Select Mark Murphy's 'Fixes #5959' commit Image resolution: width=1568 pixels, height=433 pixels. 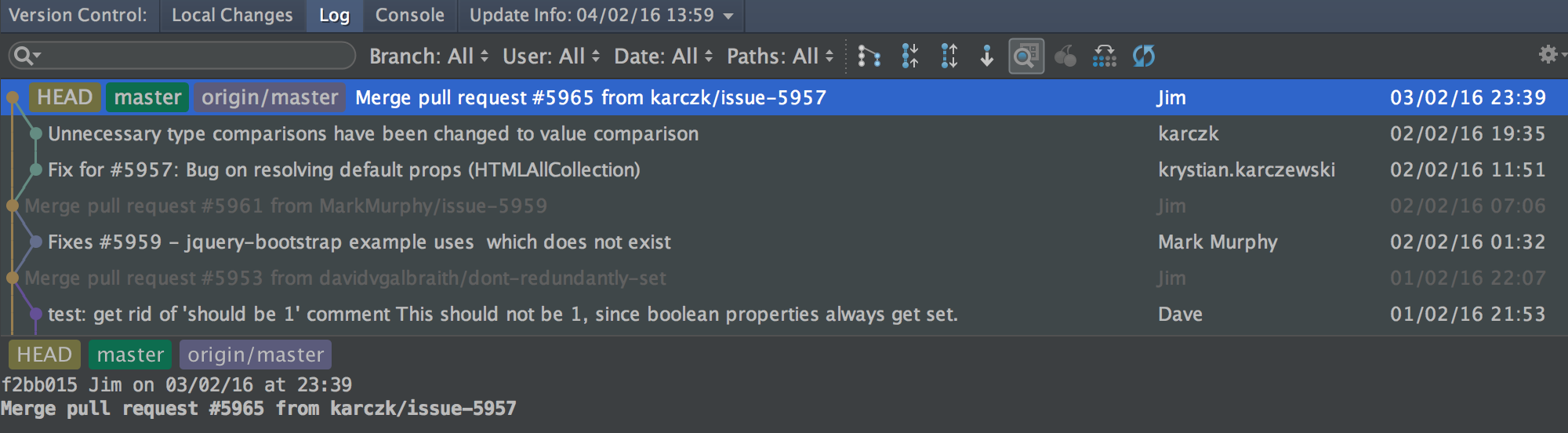tap(359, 242)
